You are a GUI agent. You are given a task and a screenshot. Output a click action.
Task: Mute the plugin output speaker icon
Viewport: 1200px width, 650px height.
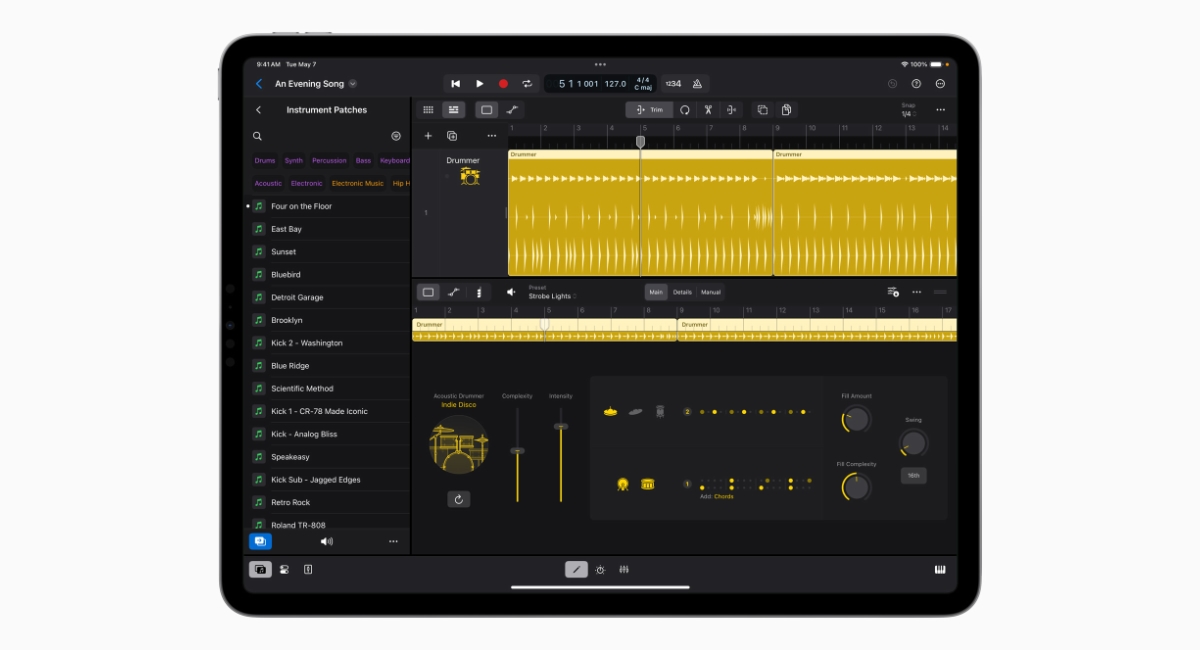tap(511, 292)
